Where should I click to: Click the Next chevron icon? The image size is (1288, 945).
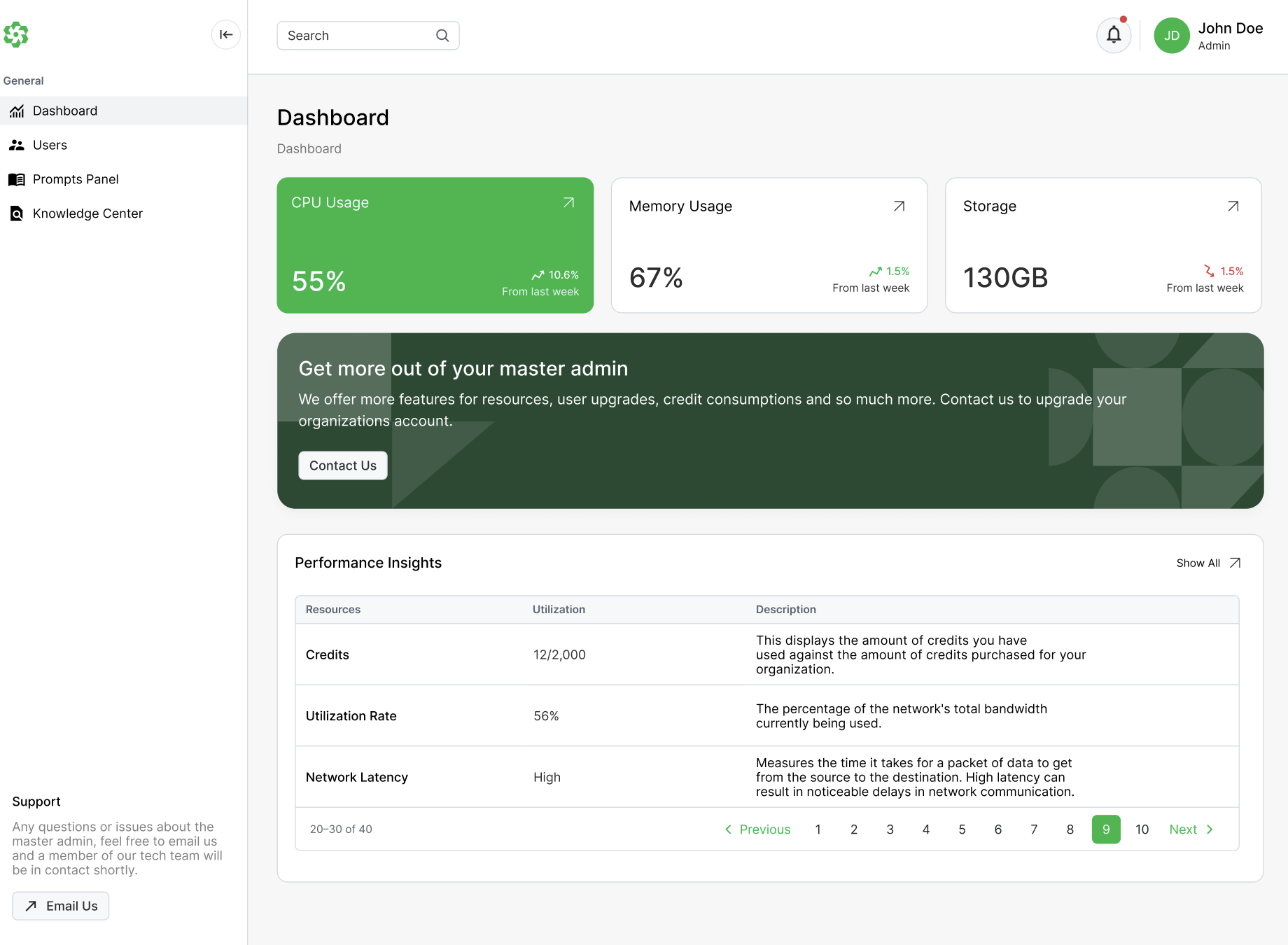[1210, 829]
